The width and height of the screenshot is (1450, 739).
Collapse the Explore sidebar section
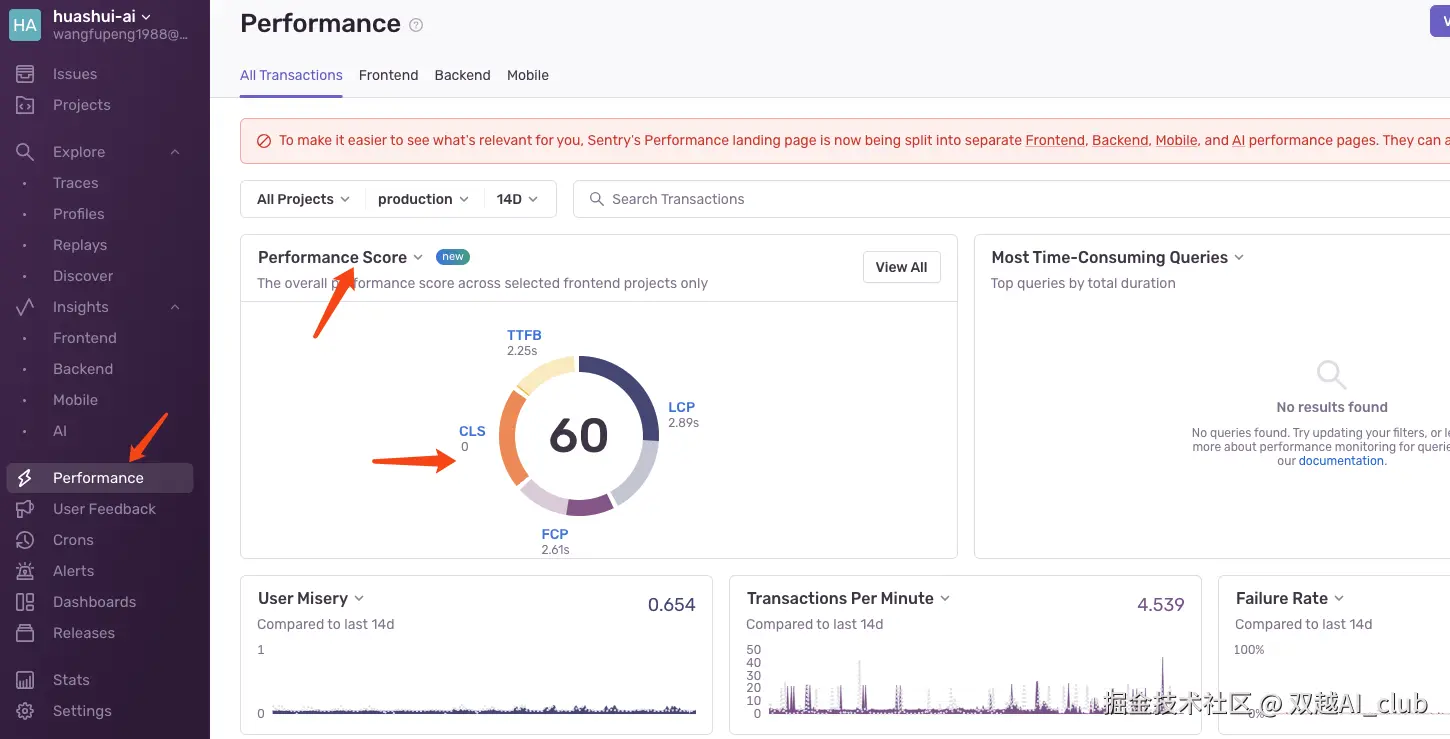(x=175, y=152)
